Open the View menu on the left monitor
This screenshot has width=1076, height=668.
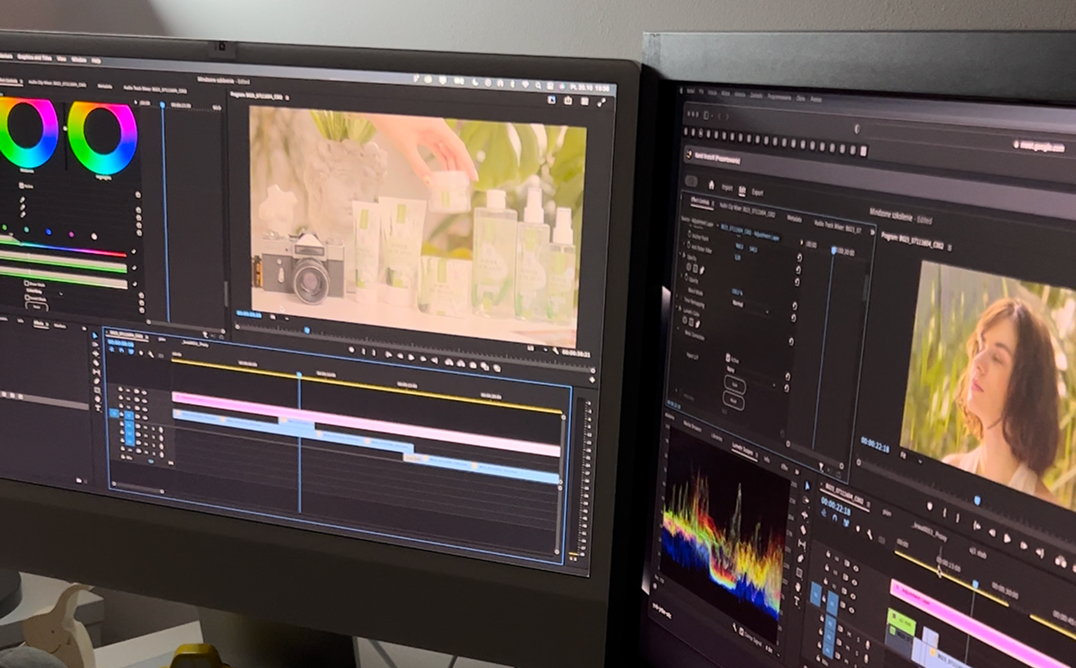click(x=62, y=59)
